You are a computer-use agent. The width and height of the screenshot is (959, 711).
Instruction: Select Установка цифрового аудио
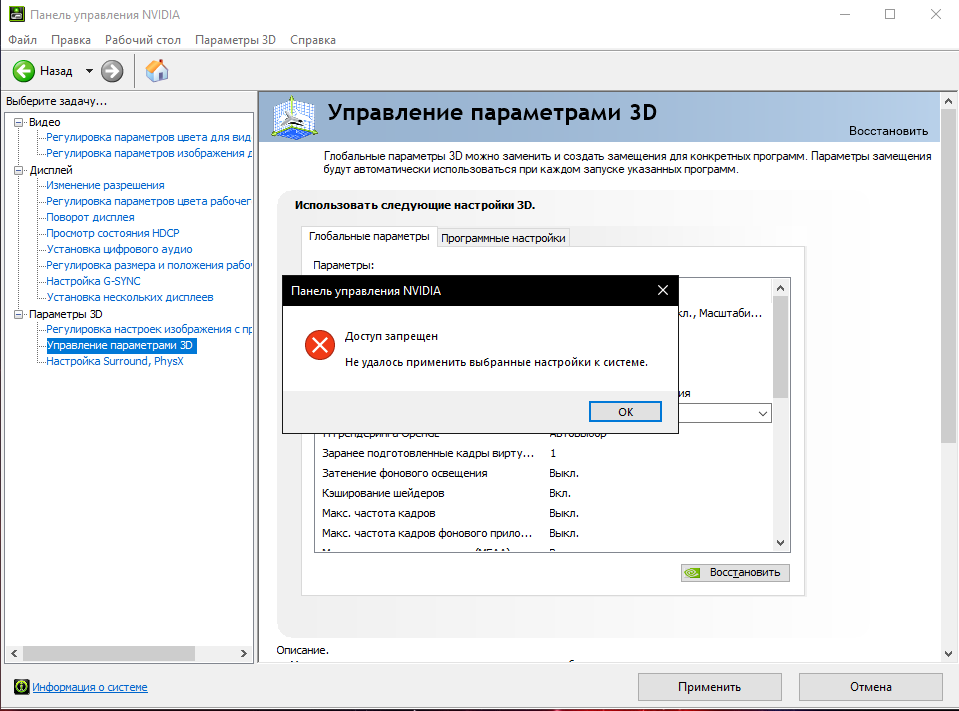(x=119, y=249)
